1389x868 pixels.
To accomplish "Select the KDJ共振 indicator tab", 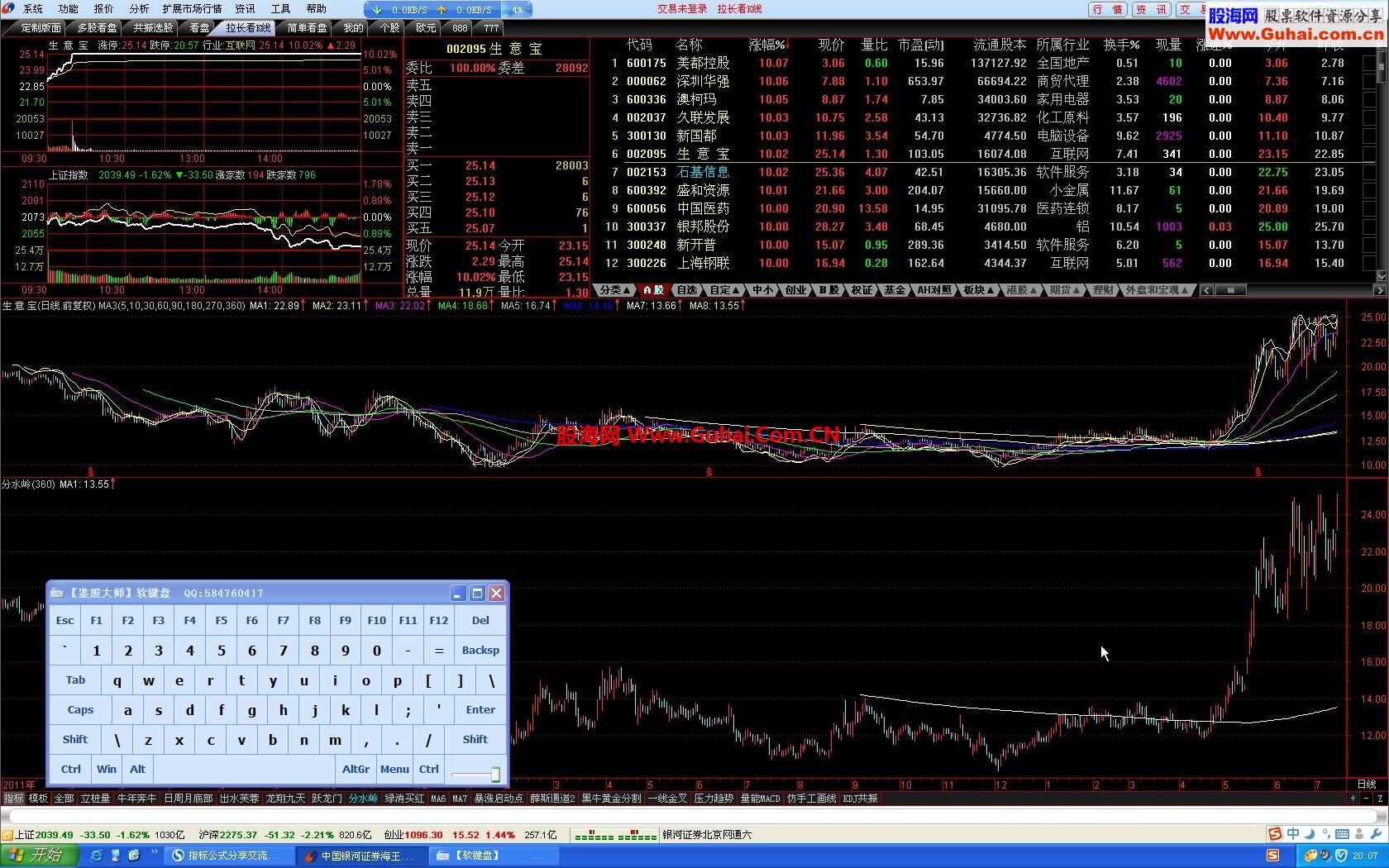I will pyautogui.click(x=860, y=799).
